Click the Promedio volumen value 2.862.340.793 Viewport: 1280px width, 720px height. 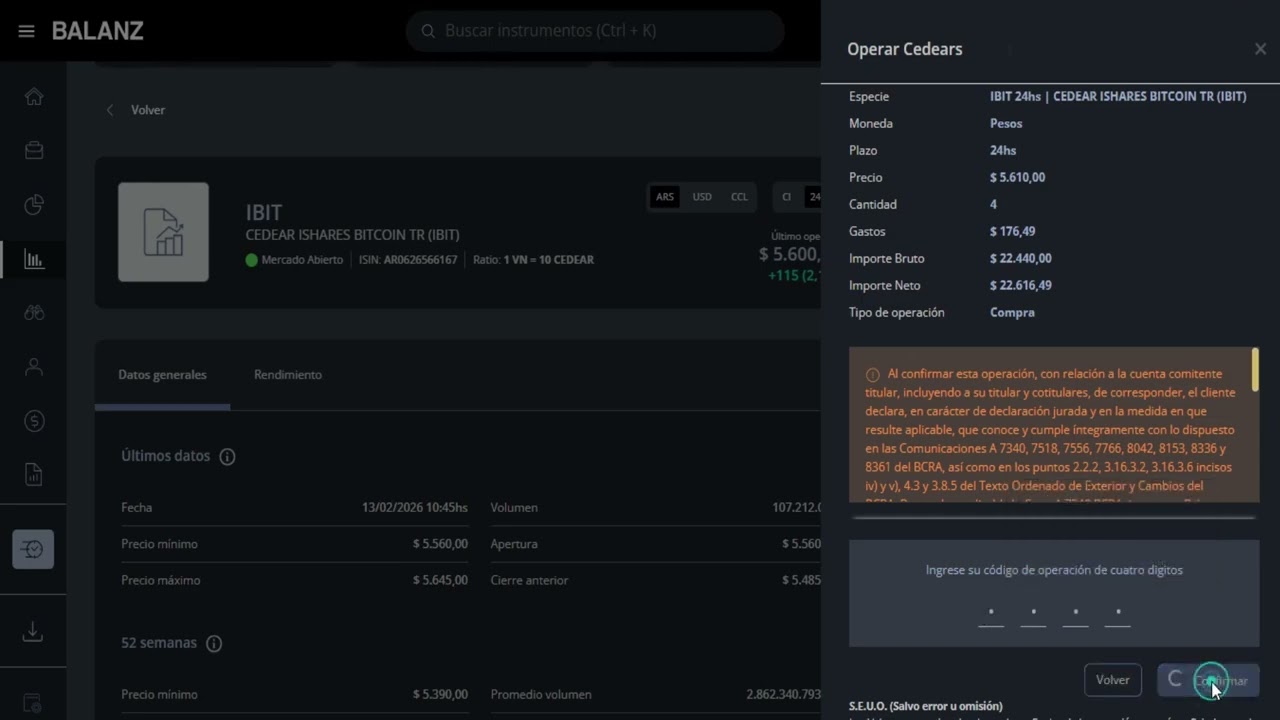click(784, 695)
